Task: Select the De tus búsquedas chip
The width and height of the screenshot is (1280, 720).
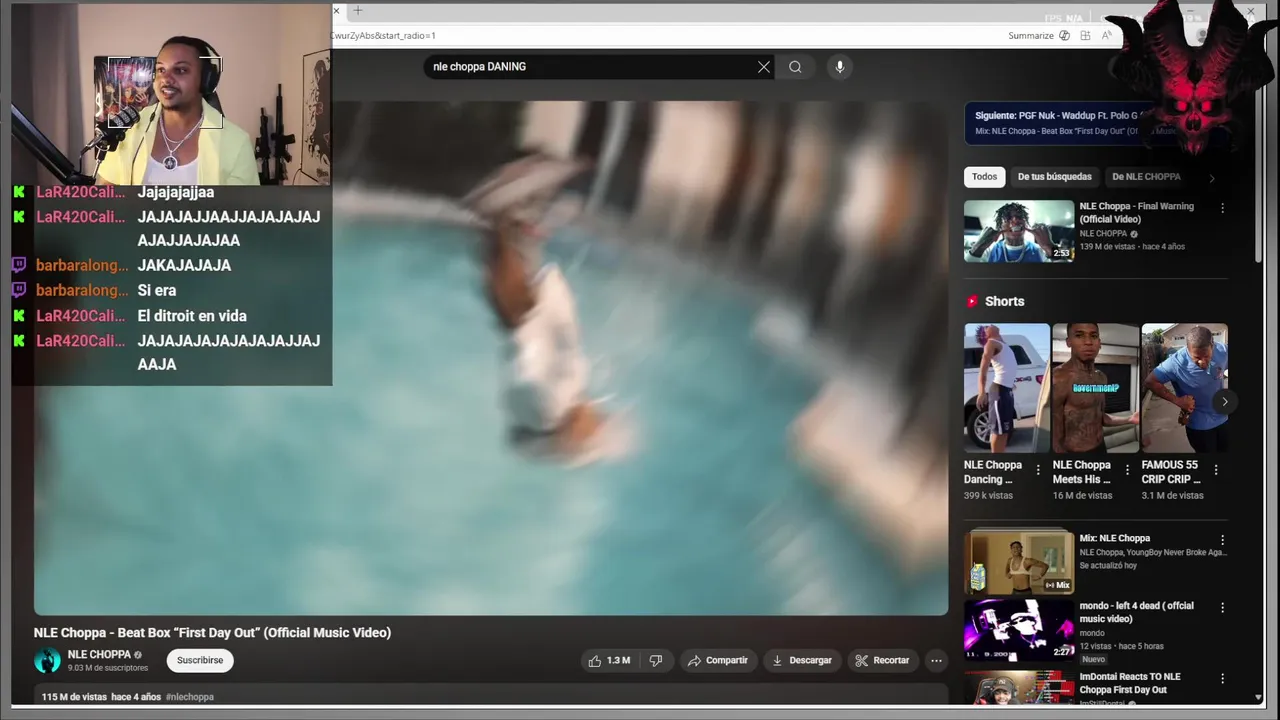Action: 1055,177
